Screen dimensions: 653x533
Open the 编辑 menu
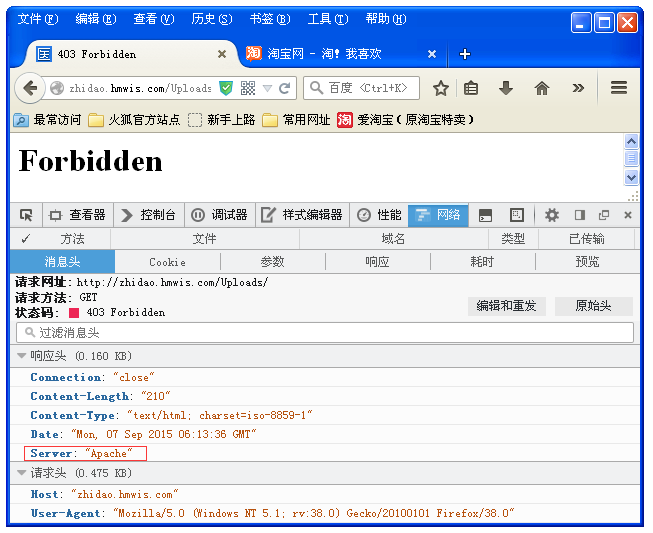click(96, 19)
